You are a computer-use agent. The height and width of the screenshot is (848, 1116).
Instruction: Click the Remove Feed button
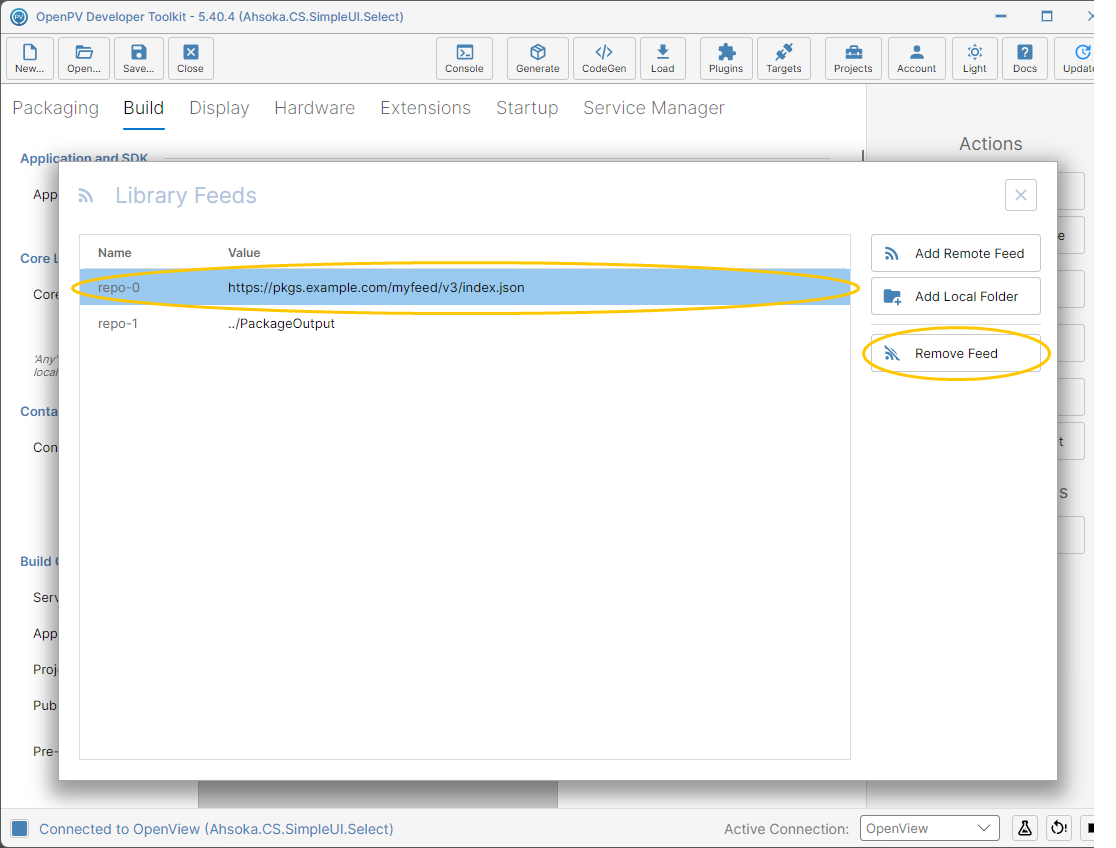click(x=955, y=353)
